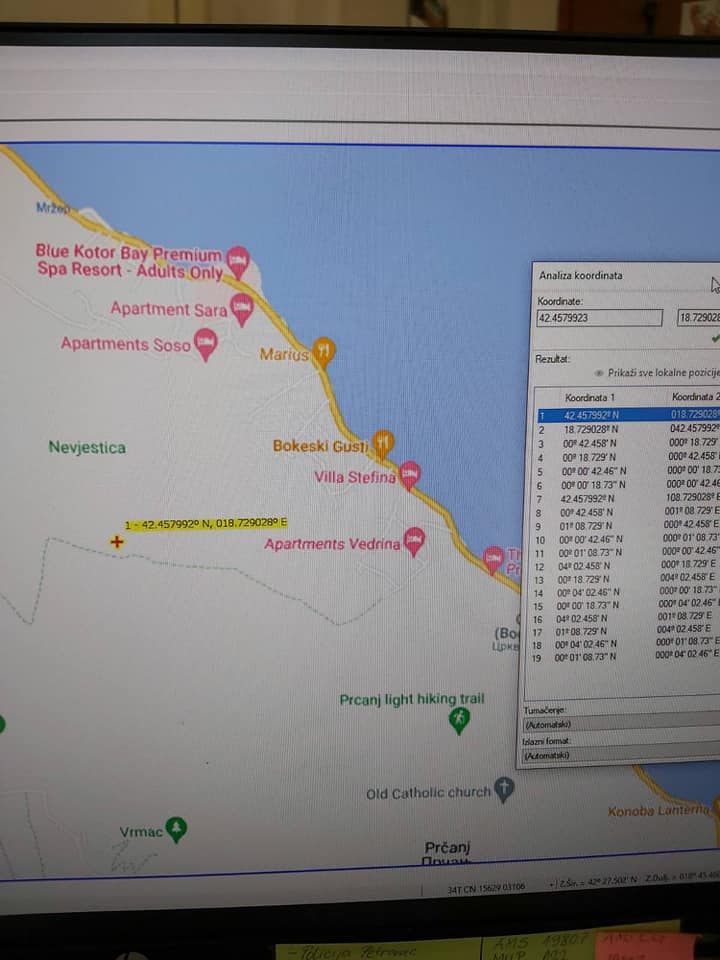Open the Tumačenje (Automatski) dropdown

pos(621,724)
